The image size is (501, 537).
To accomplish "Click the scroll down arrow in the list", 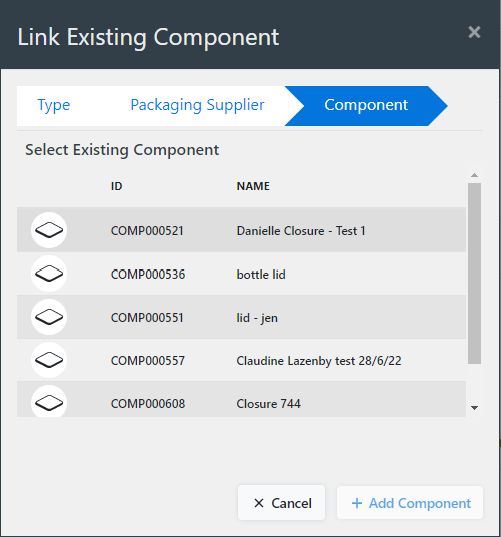I will pyautogui.click(x=474, y=408).
